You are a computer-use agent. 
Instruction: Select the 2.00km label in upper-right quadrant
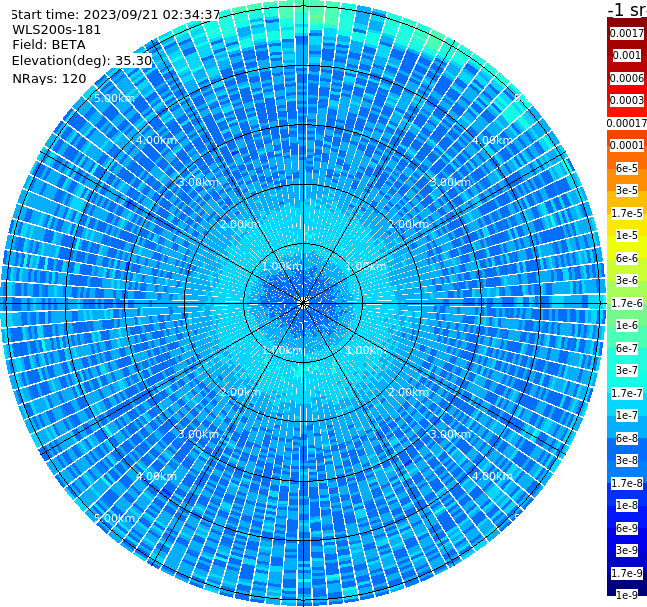408,224
